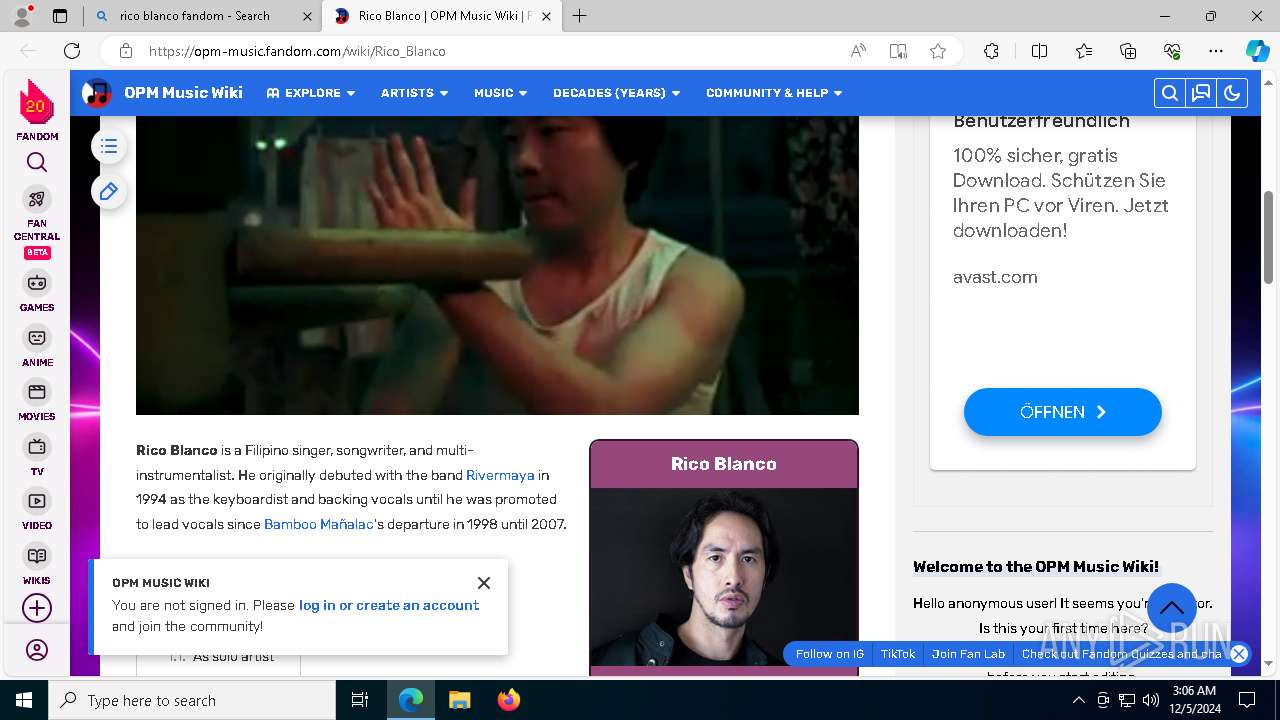
Task: Select the Rico Blanco OPM Music Wiki tab
Action: [443, 16]
